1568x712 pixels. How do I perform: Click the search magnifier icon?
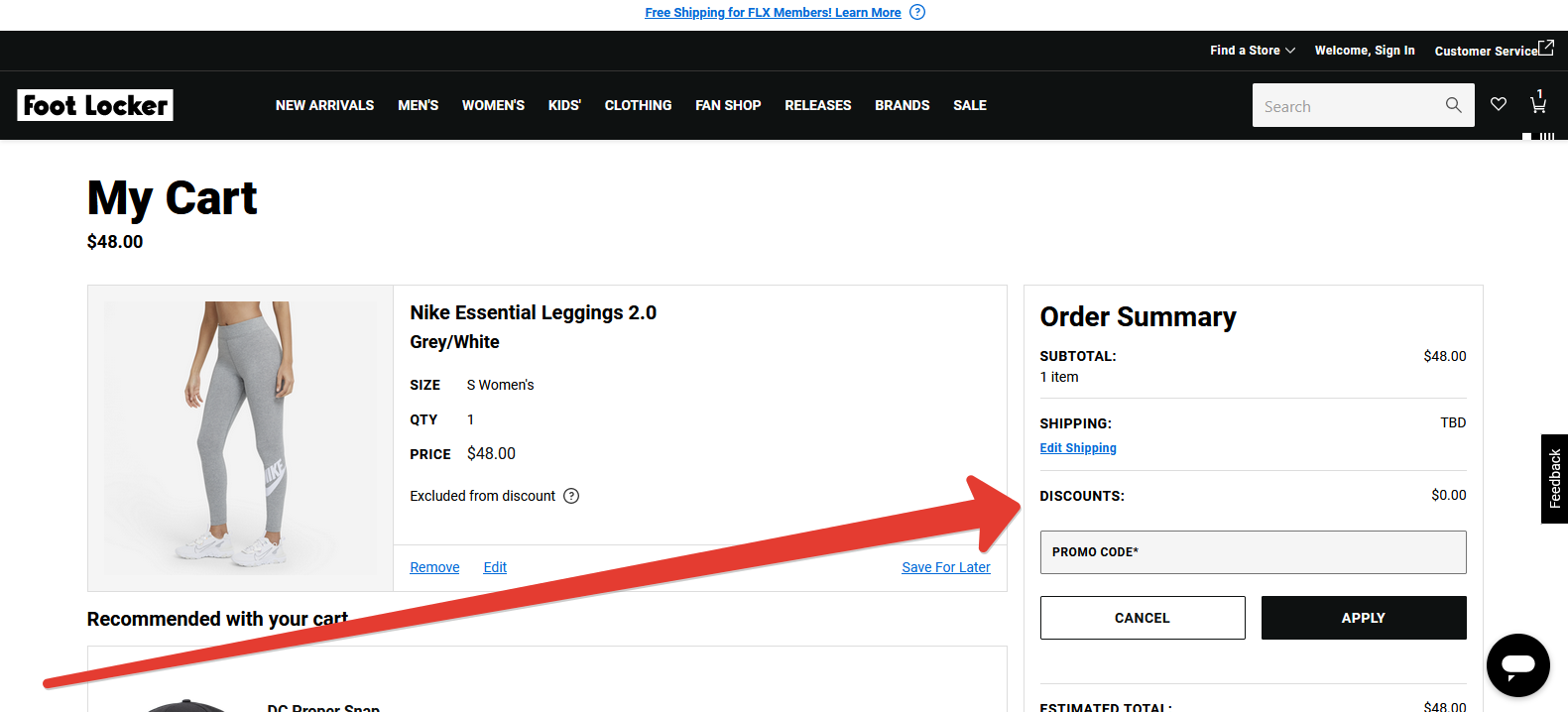(x=1453, y=105)
